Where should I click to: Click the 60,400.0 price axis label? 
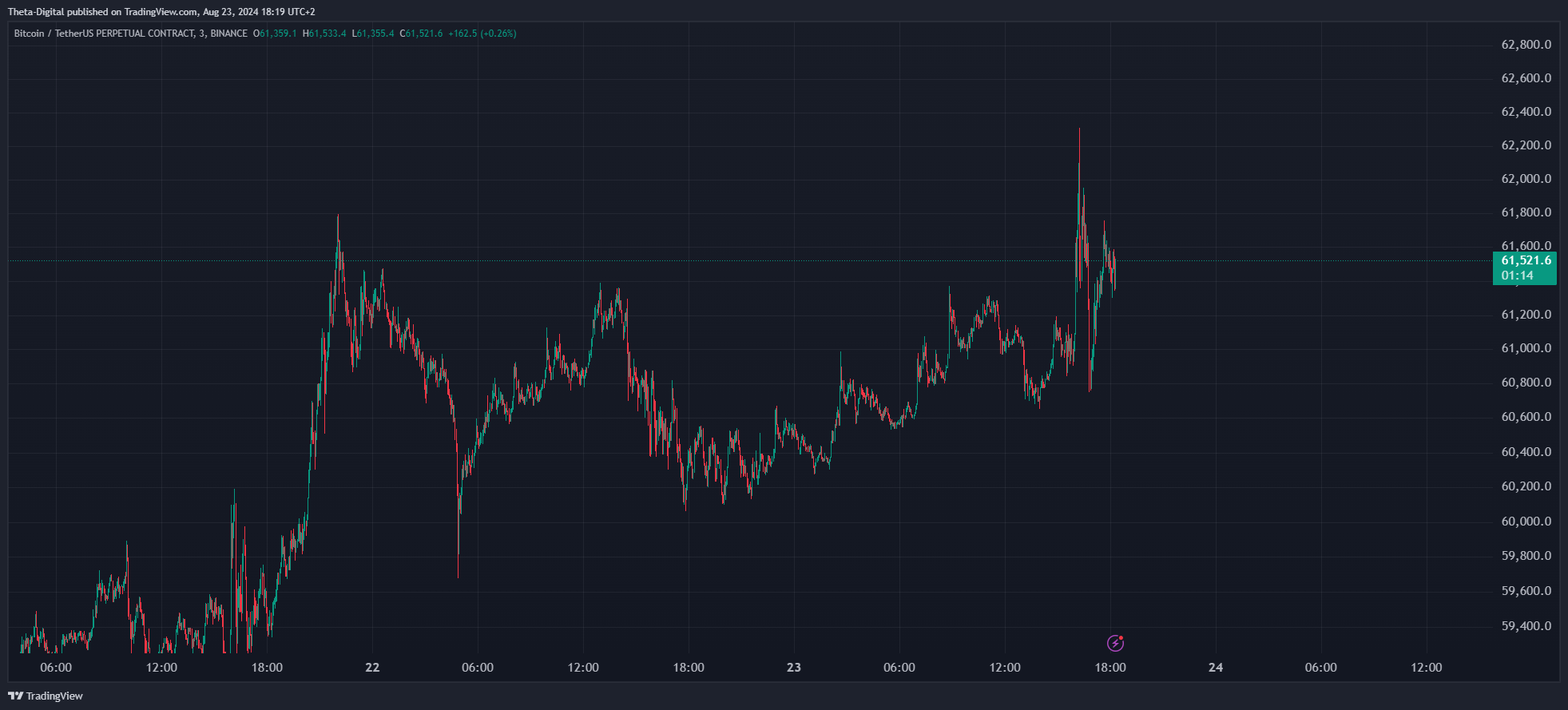coord(1526,452)
